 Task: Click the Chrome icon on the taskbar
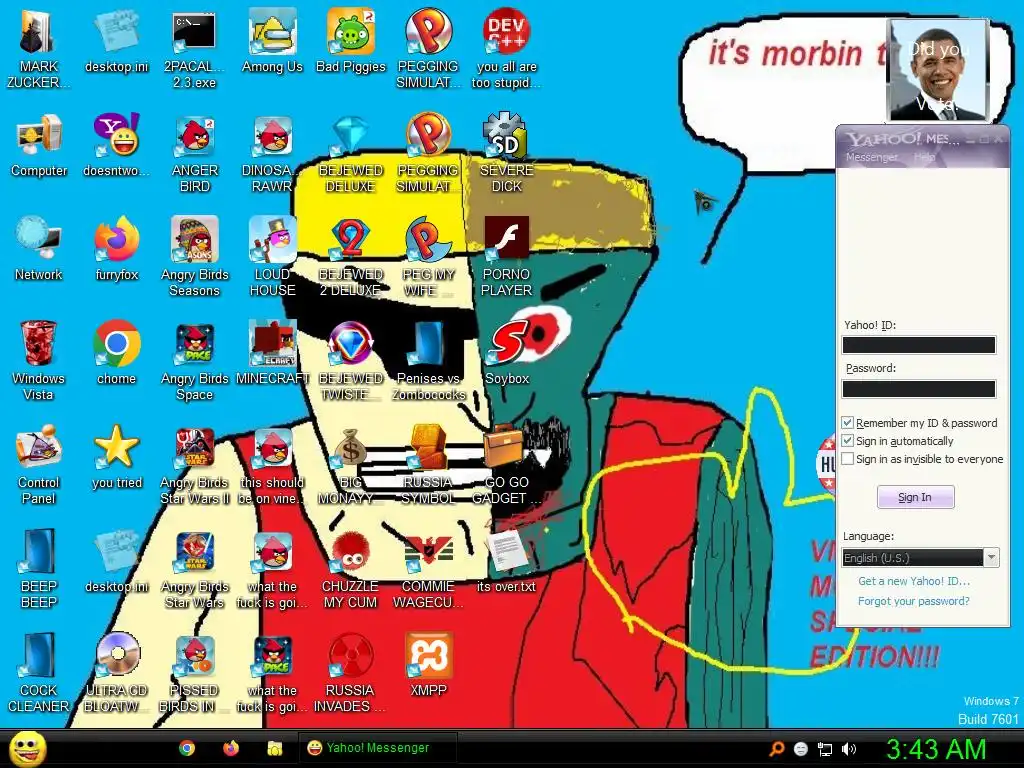pyautogui.click(x=187, y=748)
